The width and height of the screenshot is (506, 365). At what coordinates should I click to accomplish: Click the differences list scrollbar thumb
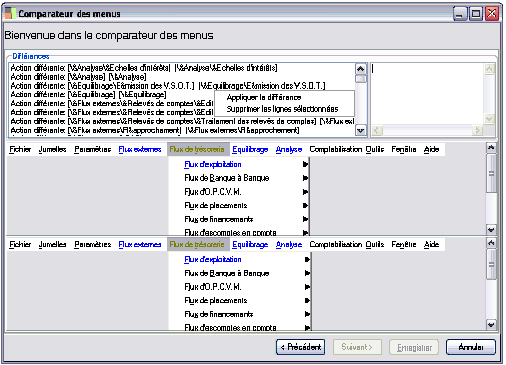point(360,79)
